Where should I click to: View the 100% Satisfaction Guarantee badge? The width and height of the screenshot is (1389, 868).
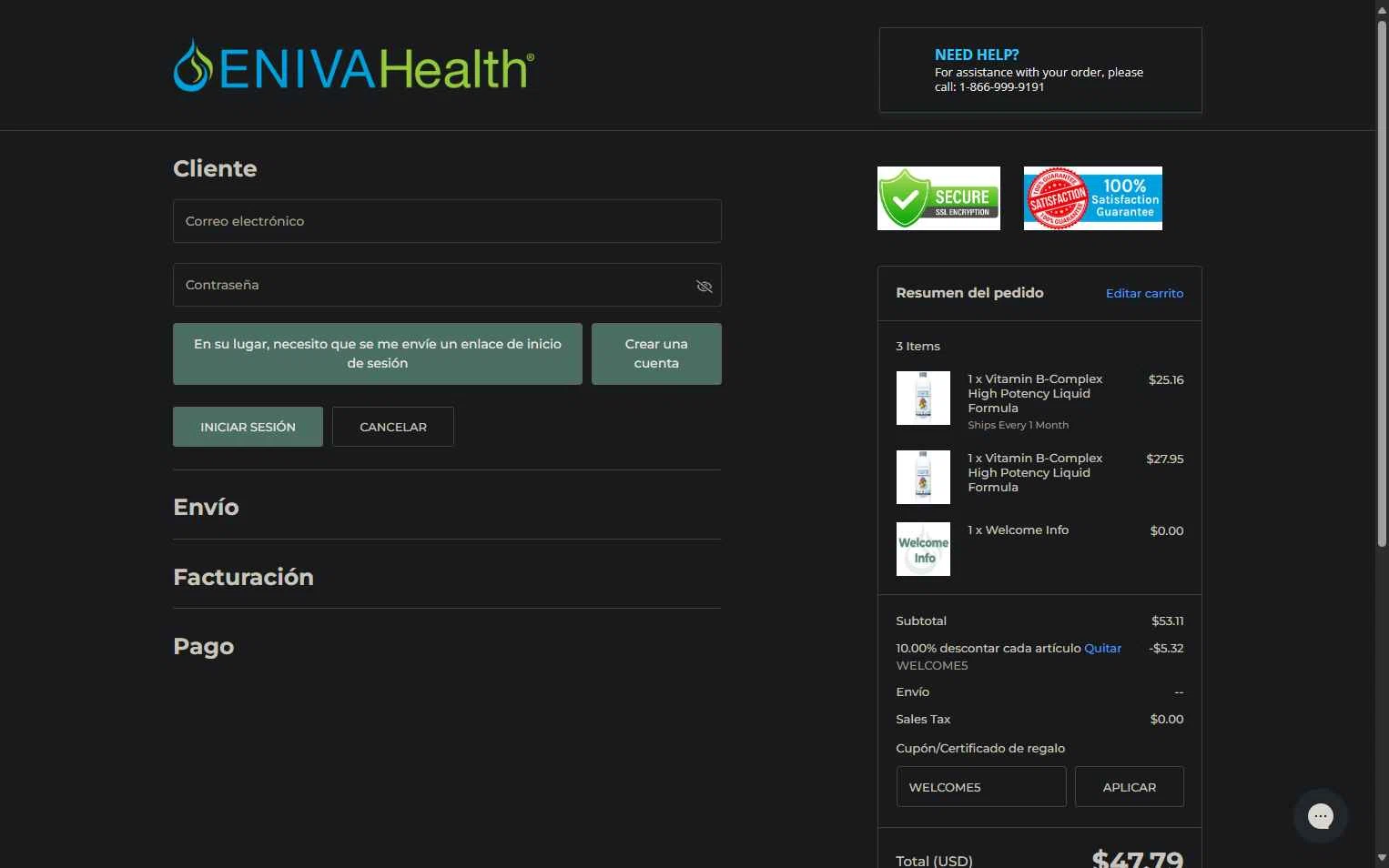pos(1092,198)
